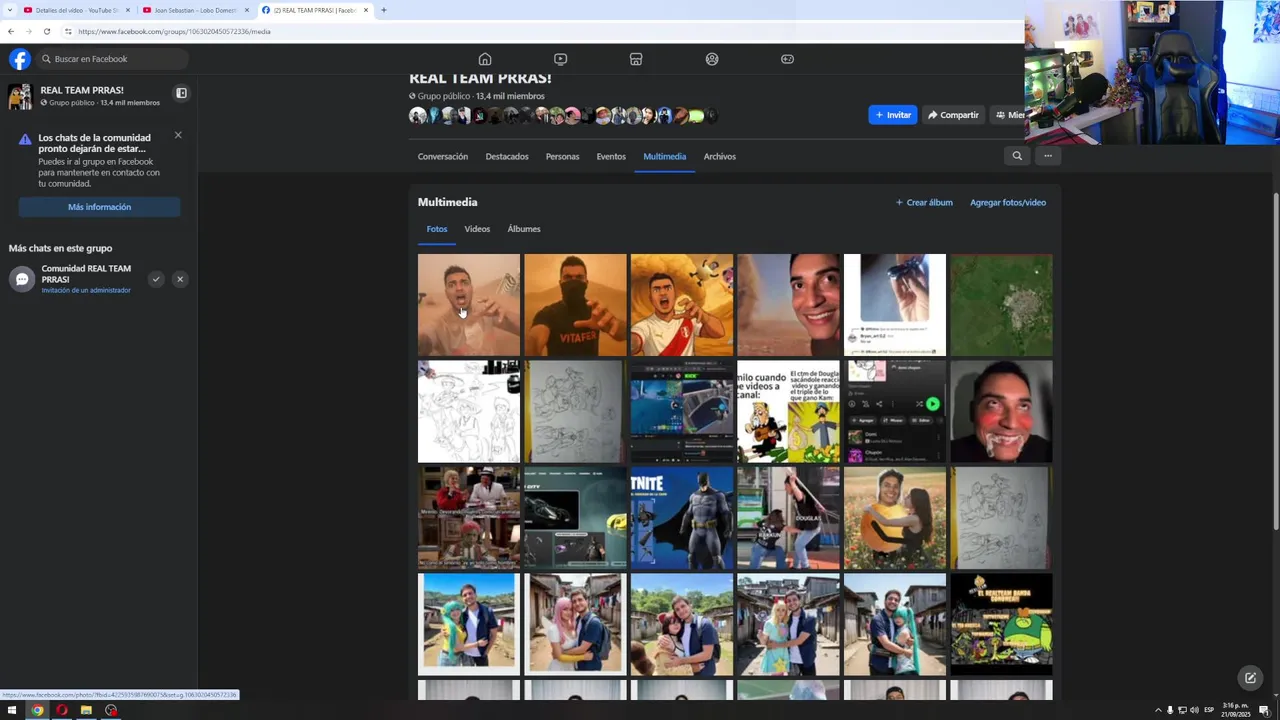Click Agregar fotos/video link

[1008, 202]
